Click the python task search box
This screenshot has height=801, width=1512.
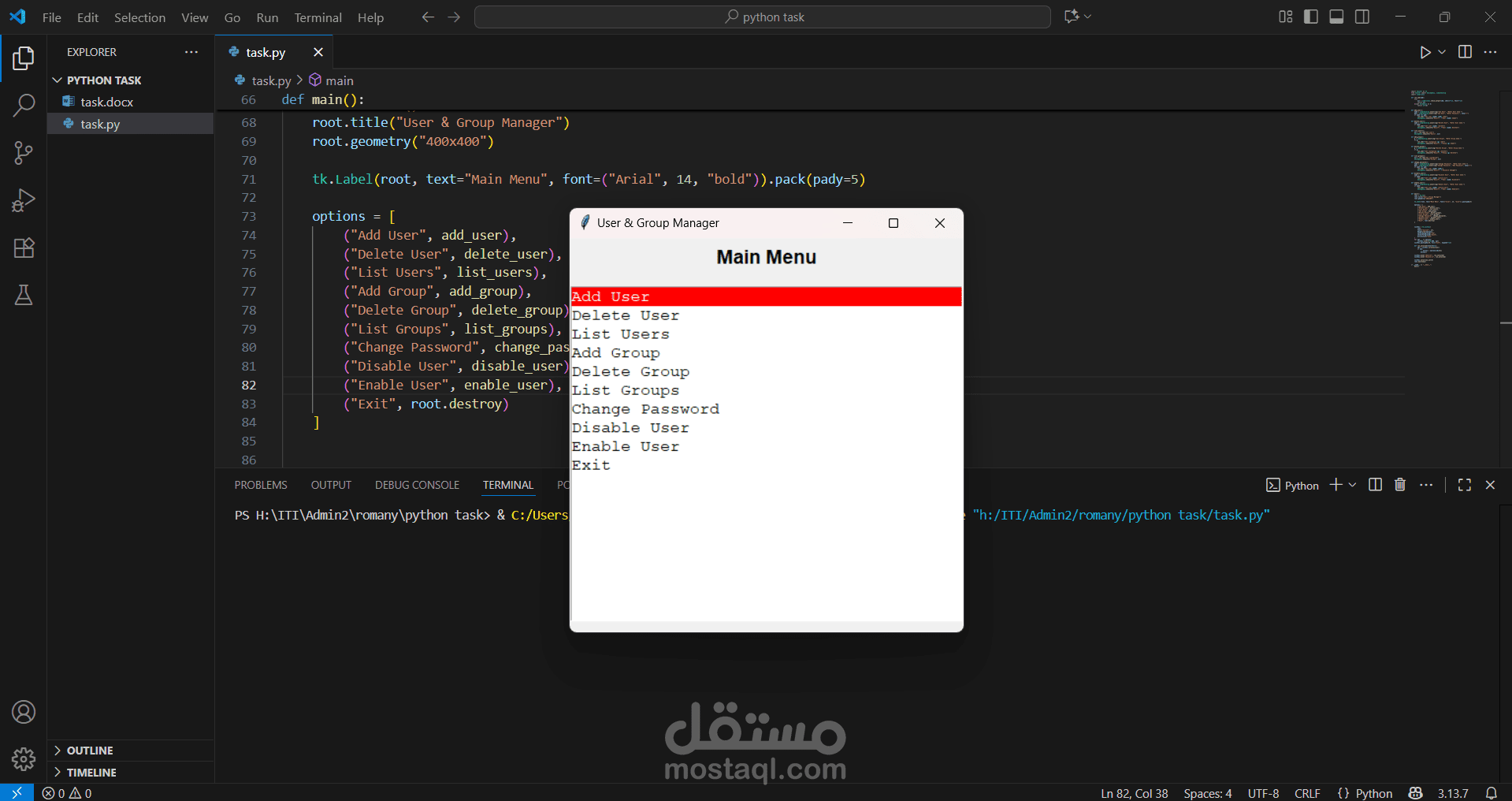762,17
